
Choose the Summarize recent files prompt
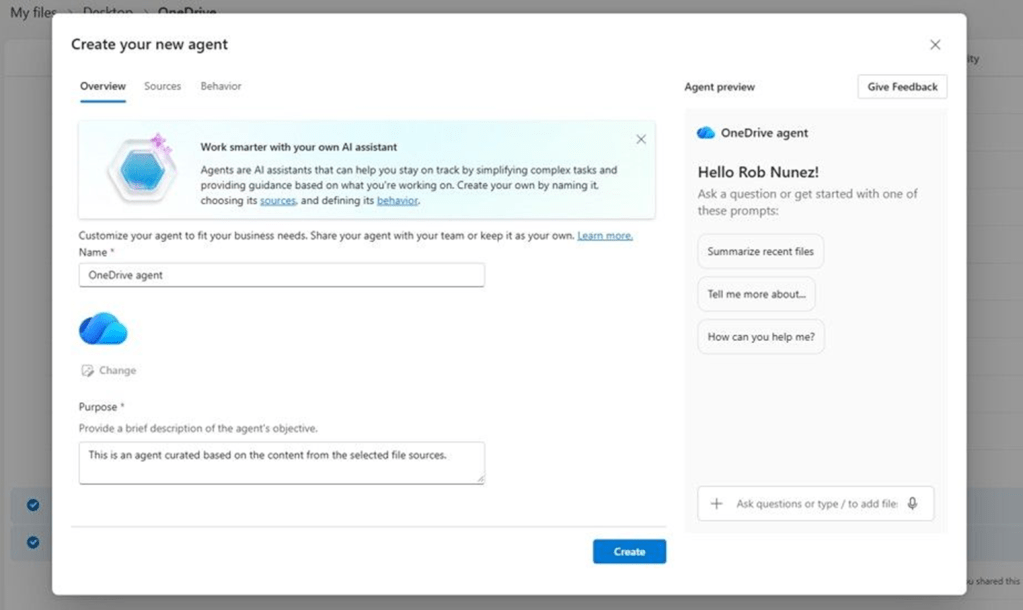[x=760, y=252]
